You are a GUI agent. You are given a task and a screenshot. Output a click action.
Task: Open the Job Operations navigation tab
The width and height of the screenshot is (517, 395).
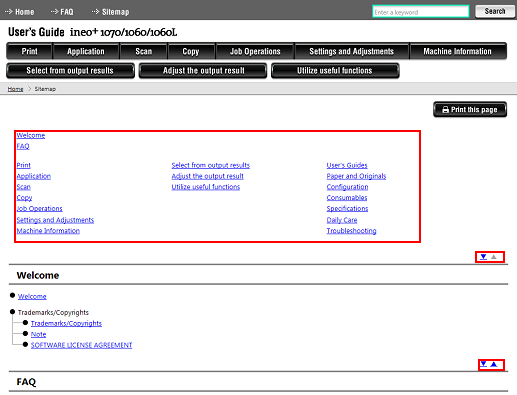coord(255,51)
